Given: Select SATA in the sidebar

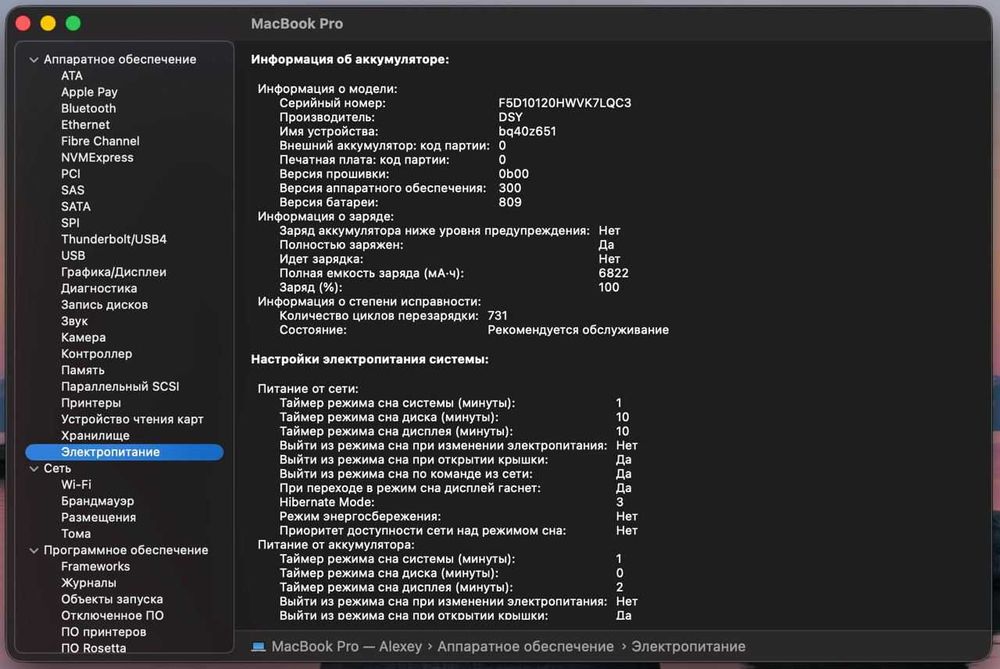Looking at the screenshot, I should (x=76, y=207).
